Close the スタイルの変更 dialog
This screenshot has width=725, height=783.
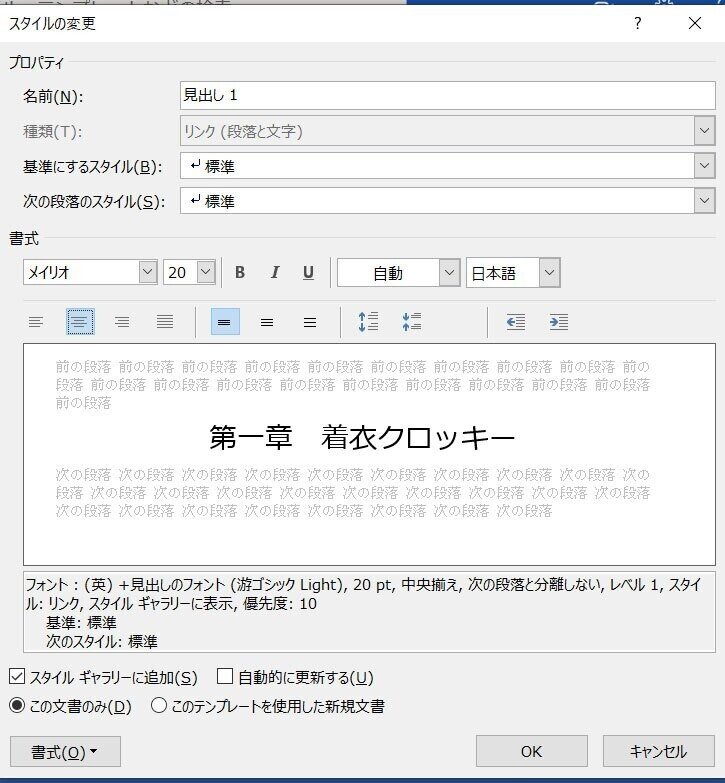point(695,23)
